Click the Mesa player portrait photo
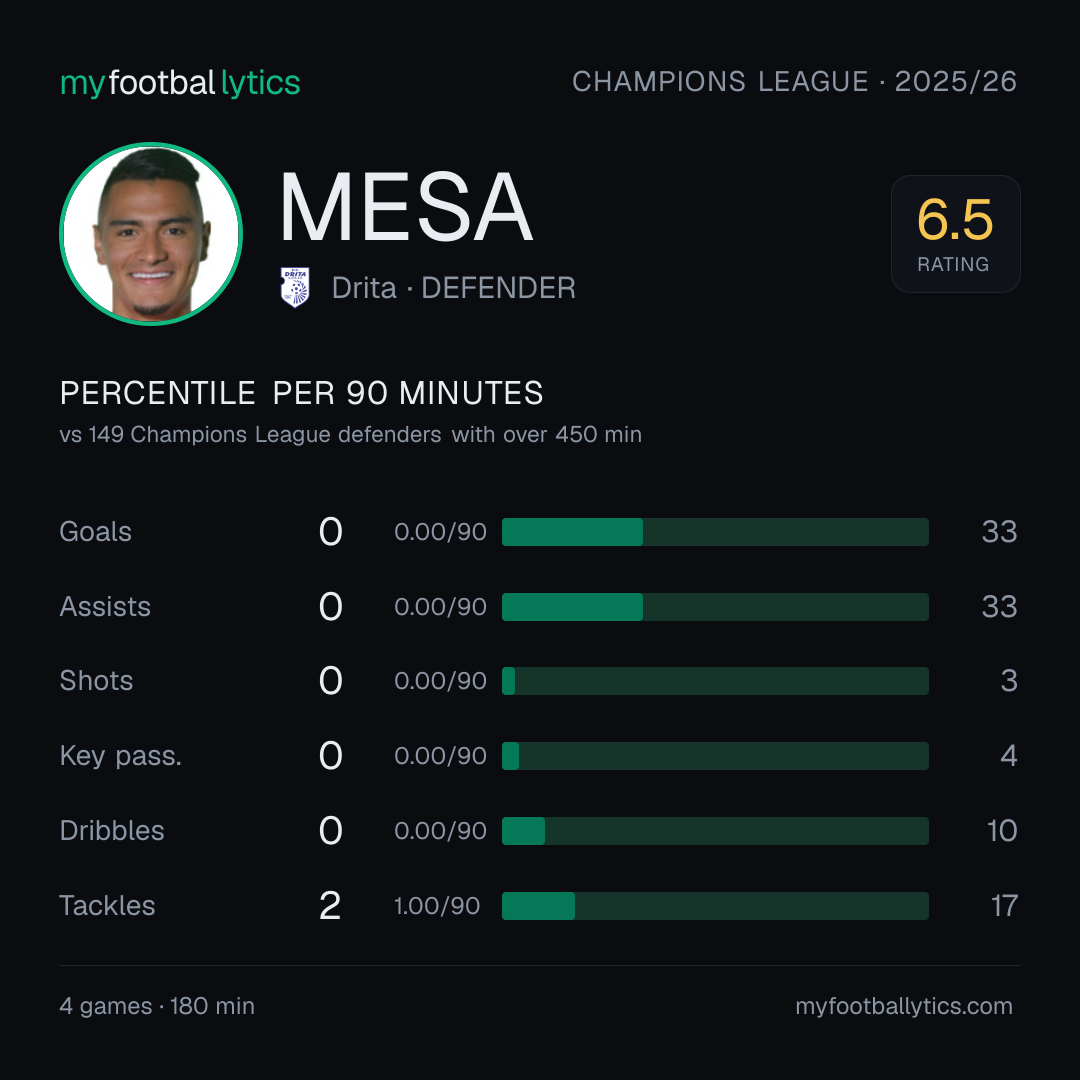The image size is (1080, 1080). tap(151, 233)
